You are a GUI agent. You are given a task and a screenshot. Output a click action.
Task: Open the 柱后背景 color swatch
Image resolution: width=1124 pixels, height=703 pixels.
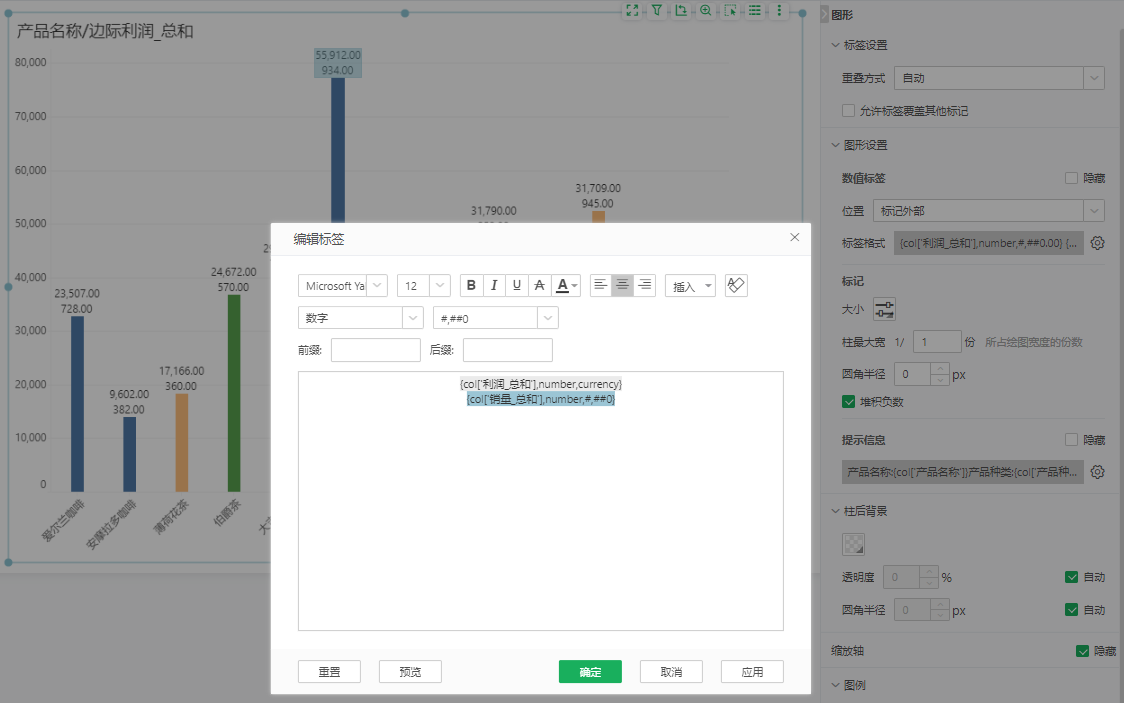[x=853, y=545]
